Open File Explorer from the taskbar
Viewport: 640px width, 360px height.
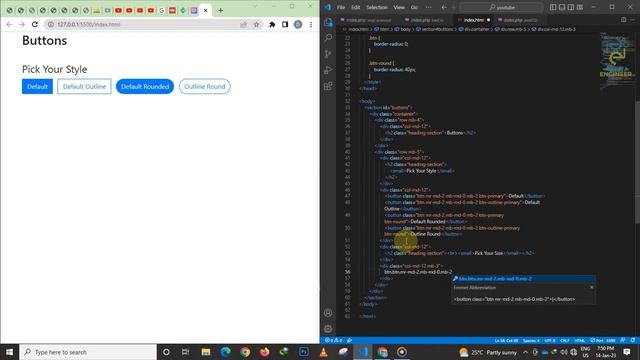(206, 352)
